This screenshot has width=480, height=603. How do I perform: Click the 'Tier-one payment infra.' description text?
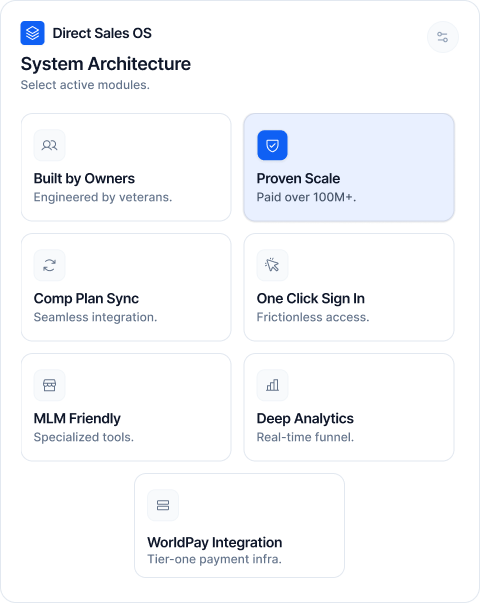click(215, 559)
